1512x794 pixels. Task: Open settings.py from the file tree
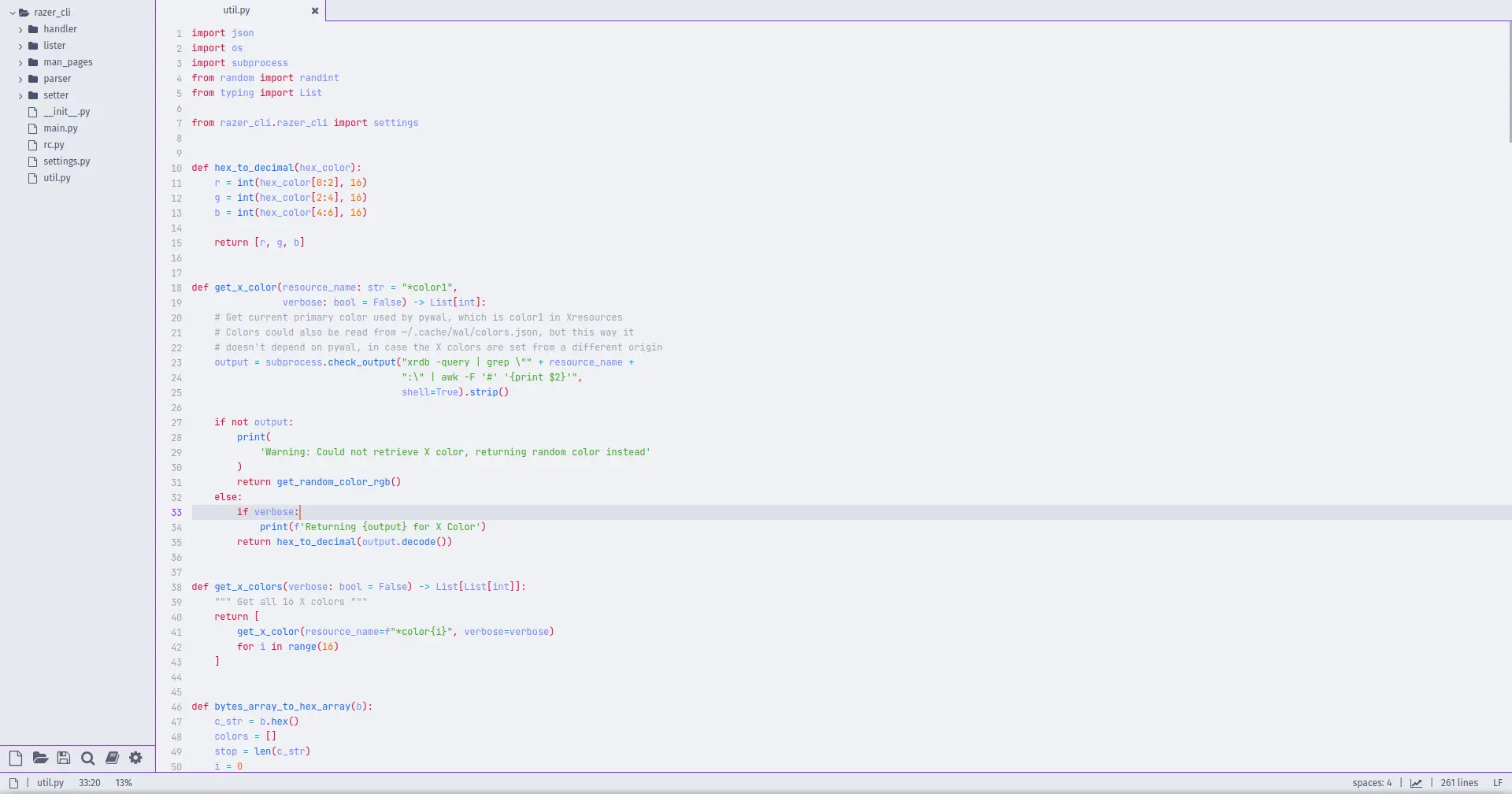coord(67,161)
